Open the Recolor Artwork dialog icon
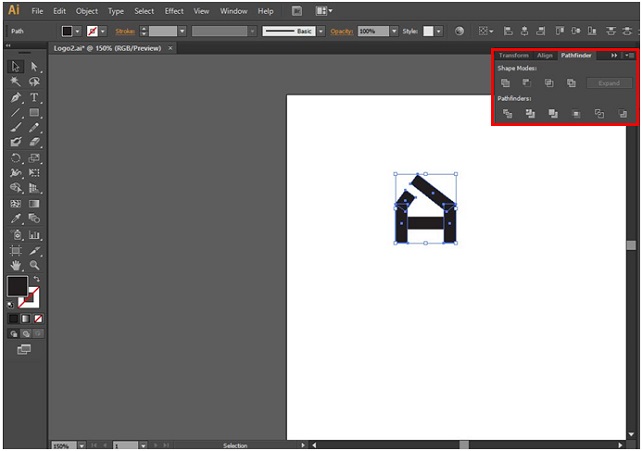 pyautogui.click(x=459, y=31)
